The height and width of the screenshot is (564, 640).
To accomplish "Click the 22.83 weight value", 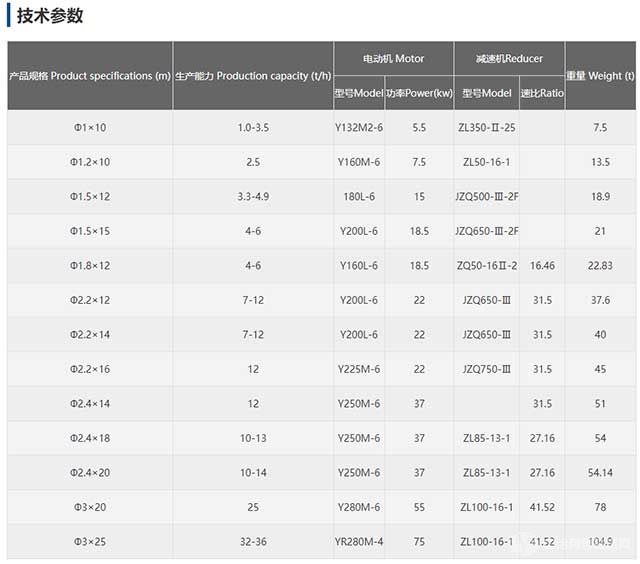I will (x=600, y=266).
